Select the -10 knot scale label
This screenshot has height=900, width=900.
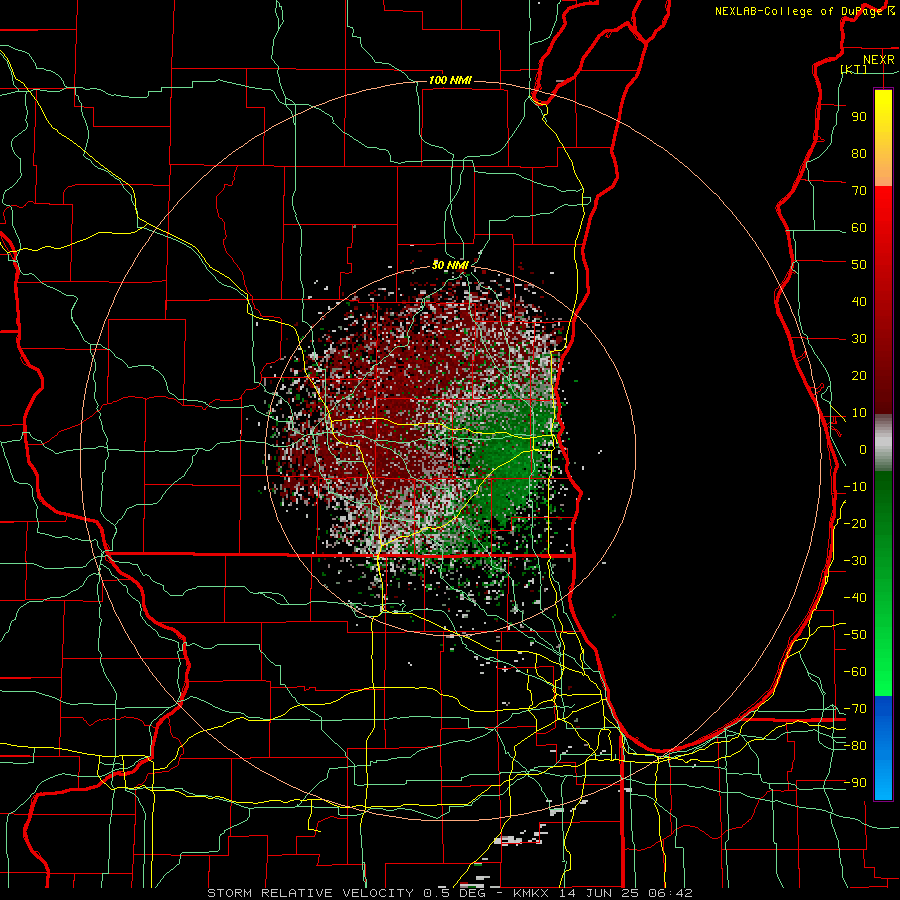(x=855, y=487)
